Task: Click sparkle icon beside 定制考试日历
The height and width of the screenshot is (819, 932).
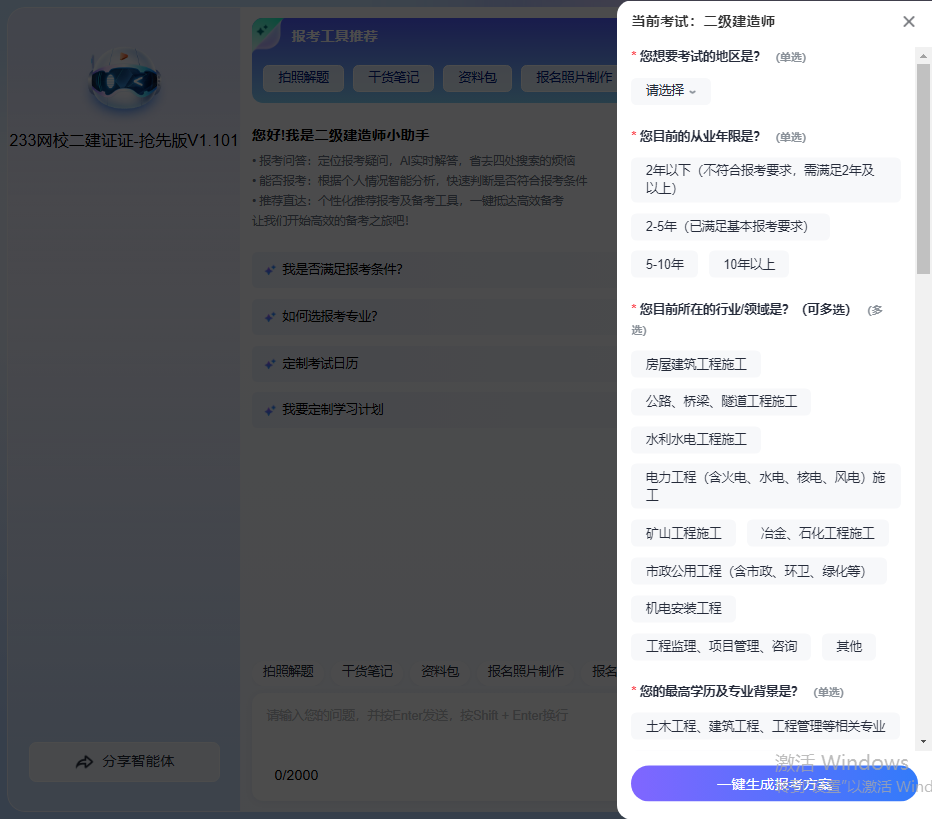Action: [269, 363]
